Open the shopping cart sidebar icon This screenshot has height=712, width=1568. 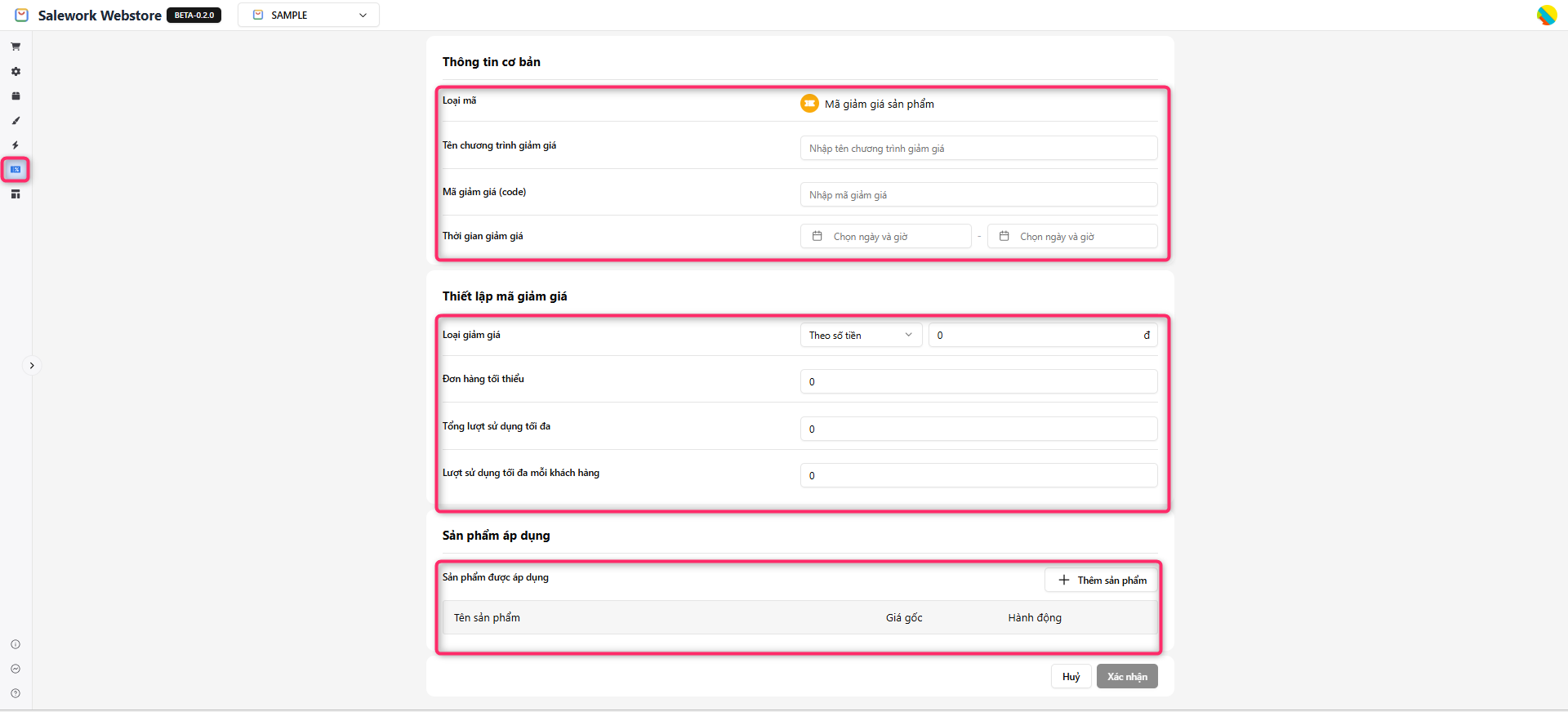[16, 47]
